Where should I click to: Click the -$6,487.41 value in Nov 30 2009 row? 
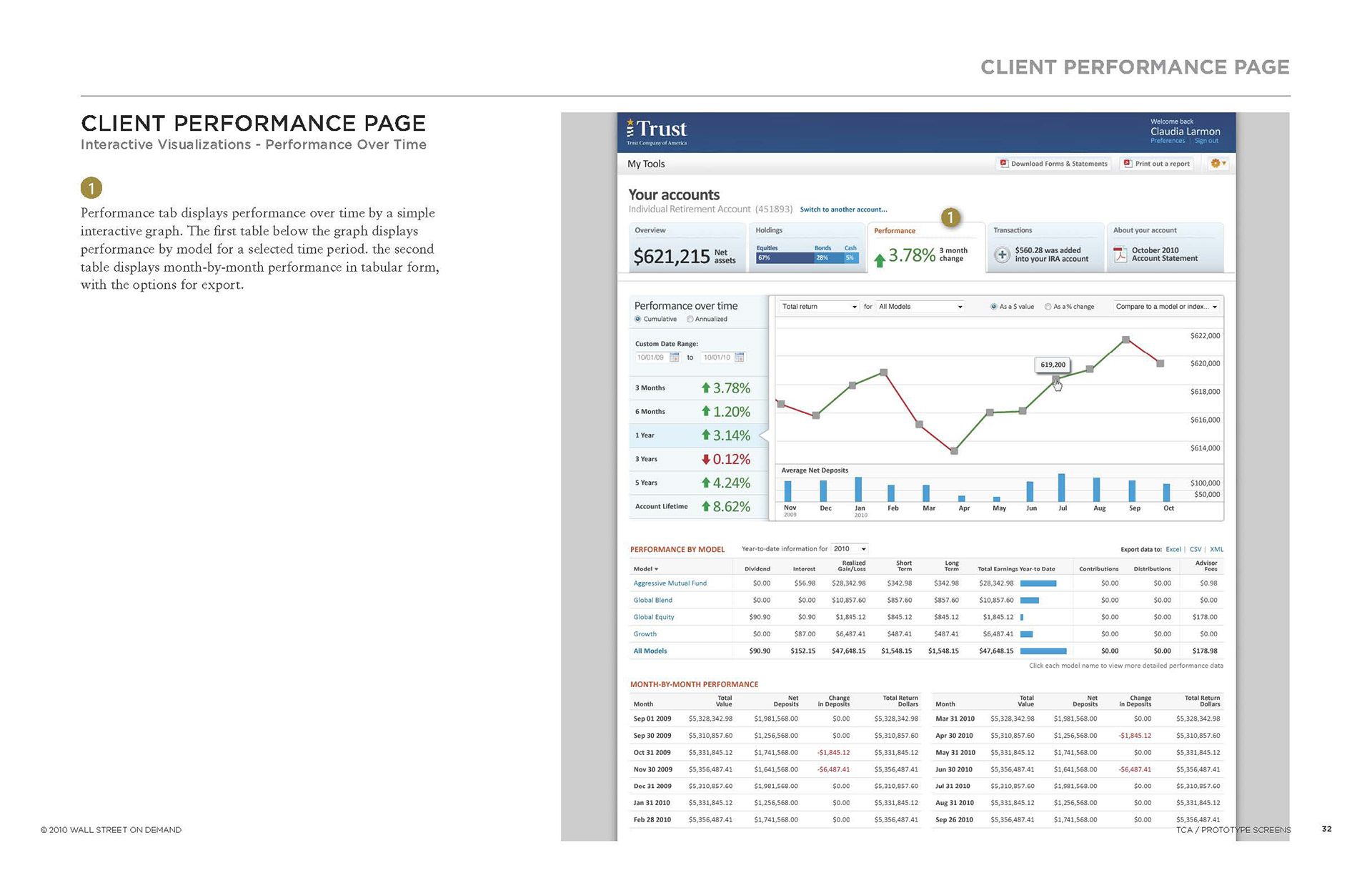[x=833, y=770]
